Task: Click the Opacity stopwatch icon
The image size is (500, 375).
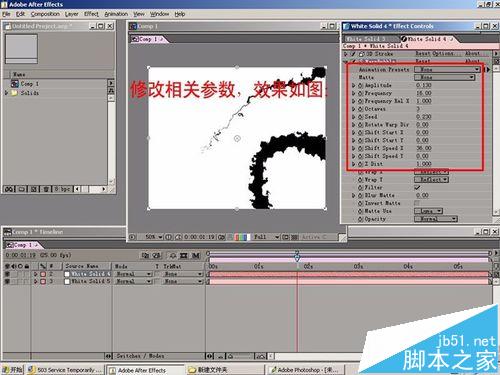Action: (x=361, y=219)
